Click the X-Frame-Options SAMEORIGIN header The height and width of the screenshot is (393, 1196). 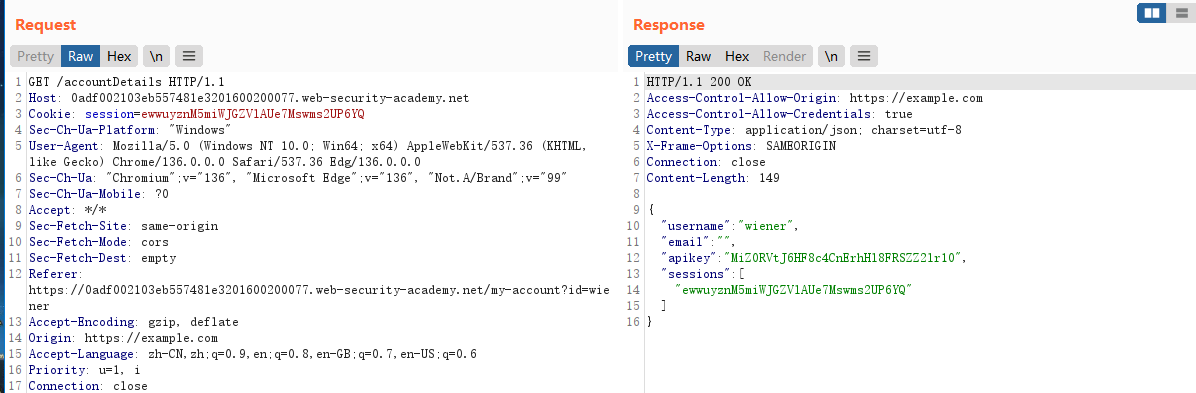pyautogui.click(x=741, y=146)
